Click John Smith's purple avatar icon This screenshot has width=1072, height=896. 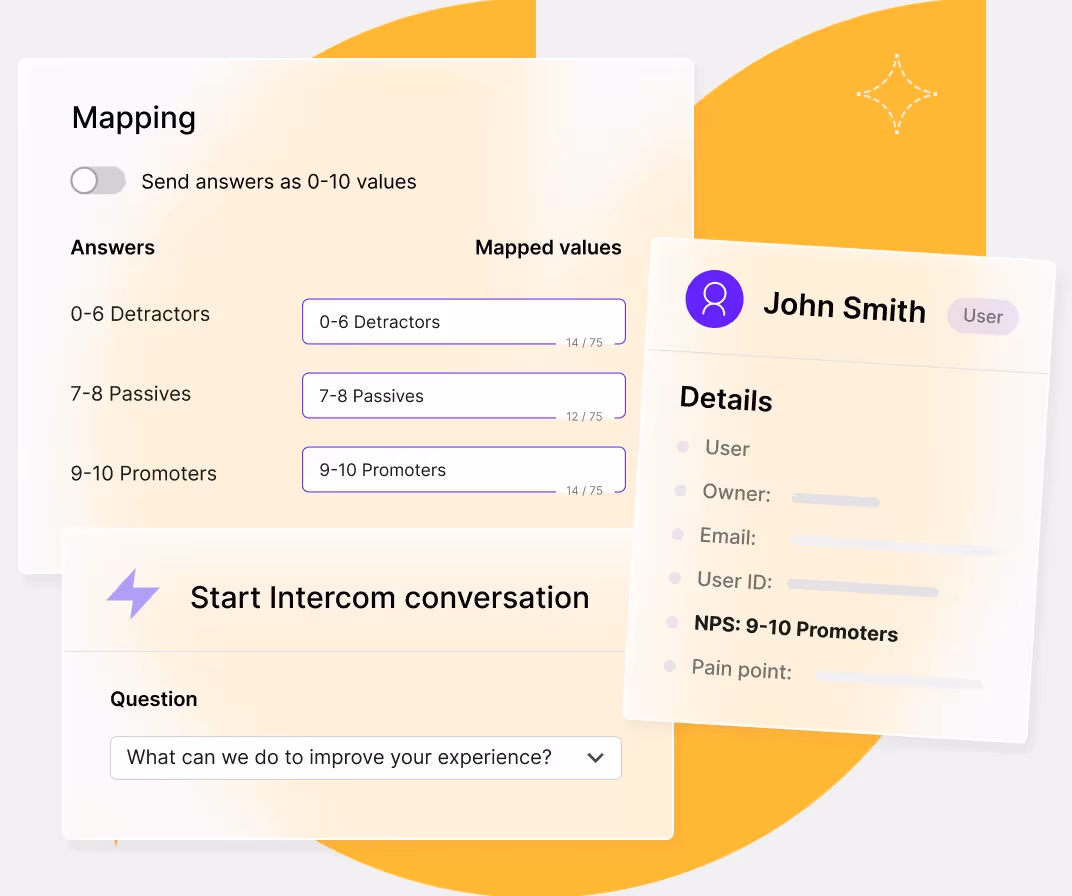point(714,299)
